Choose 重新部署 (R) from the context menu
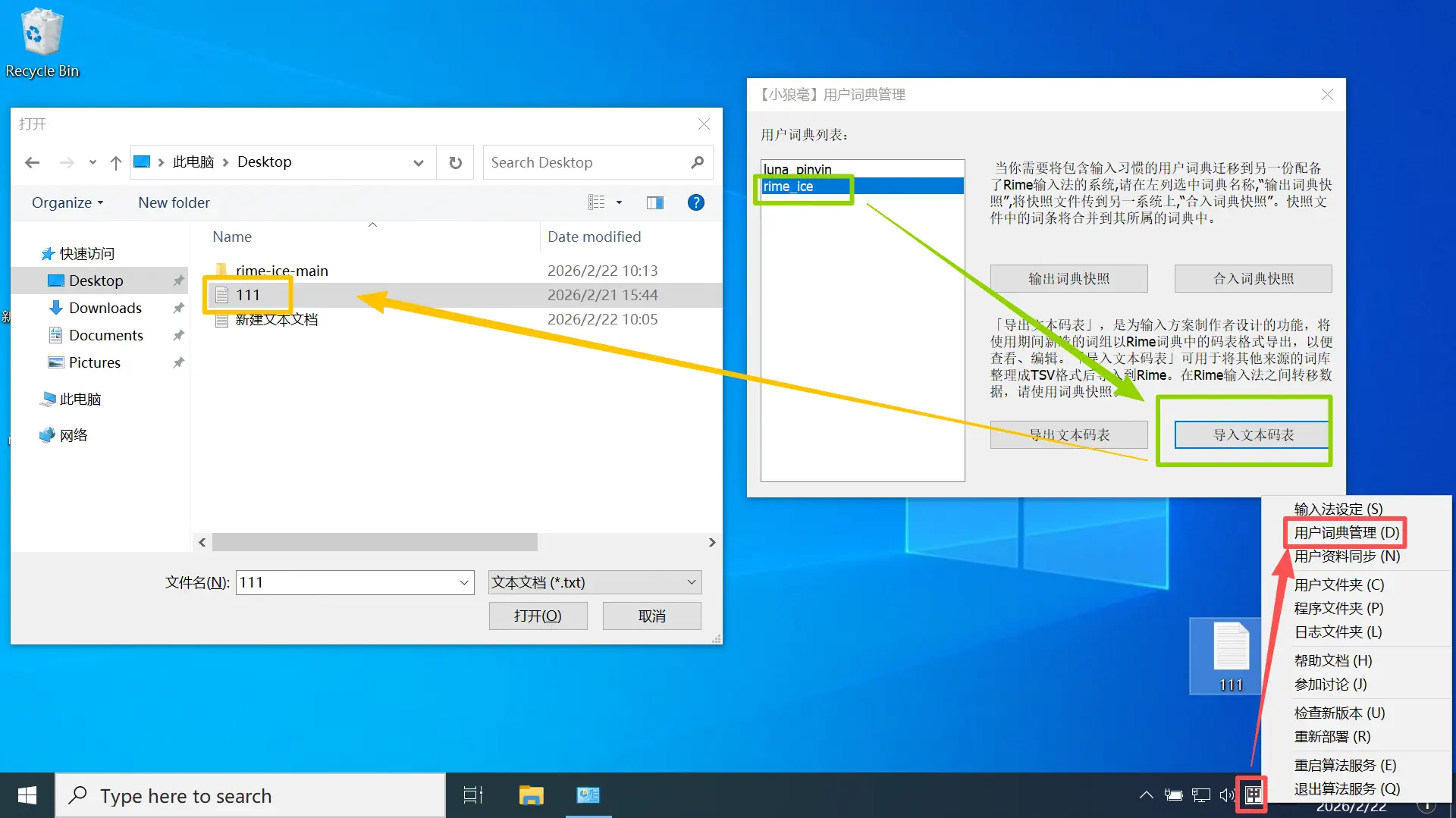Viewport: 1456px width, 818px height. click(1332, 736)
